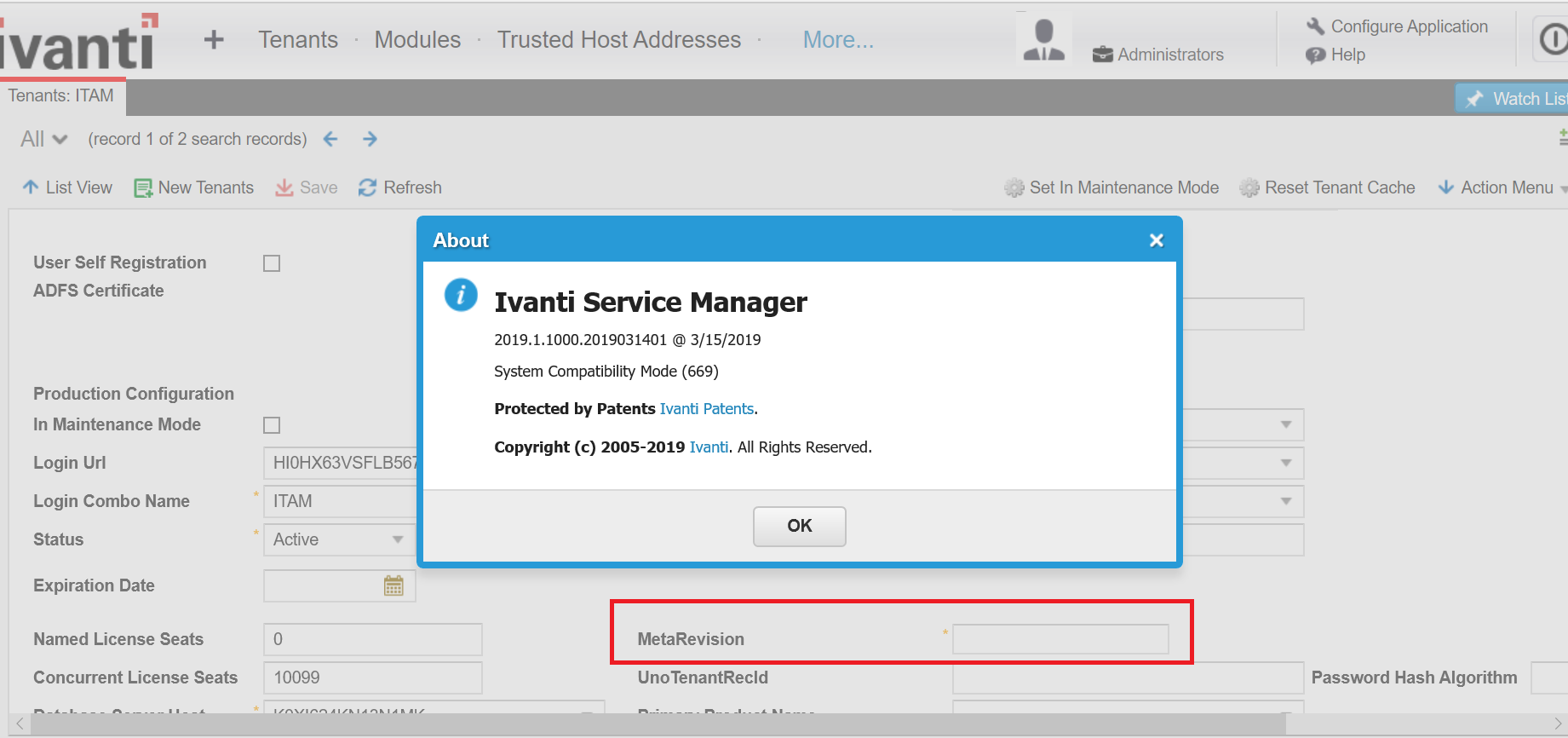
Task: Click the MetaRevision input field
Action: click(1060, 639)
